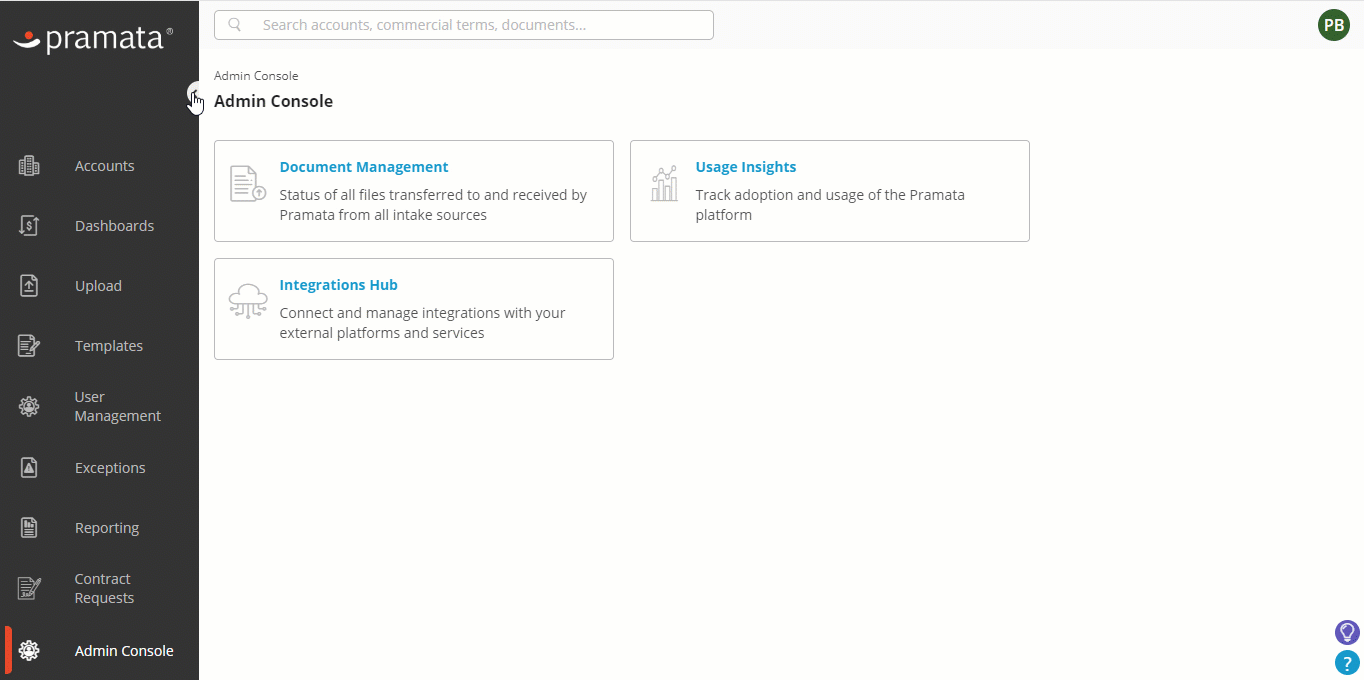
Task: Open the PB user profile avatar
Action: [1334, 25]
